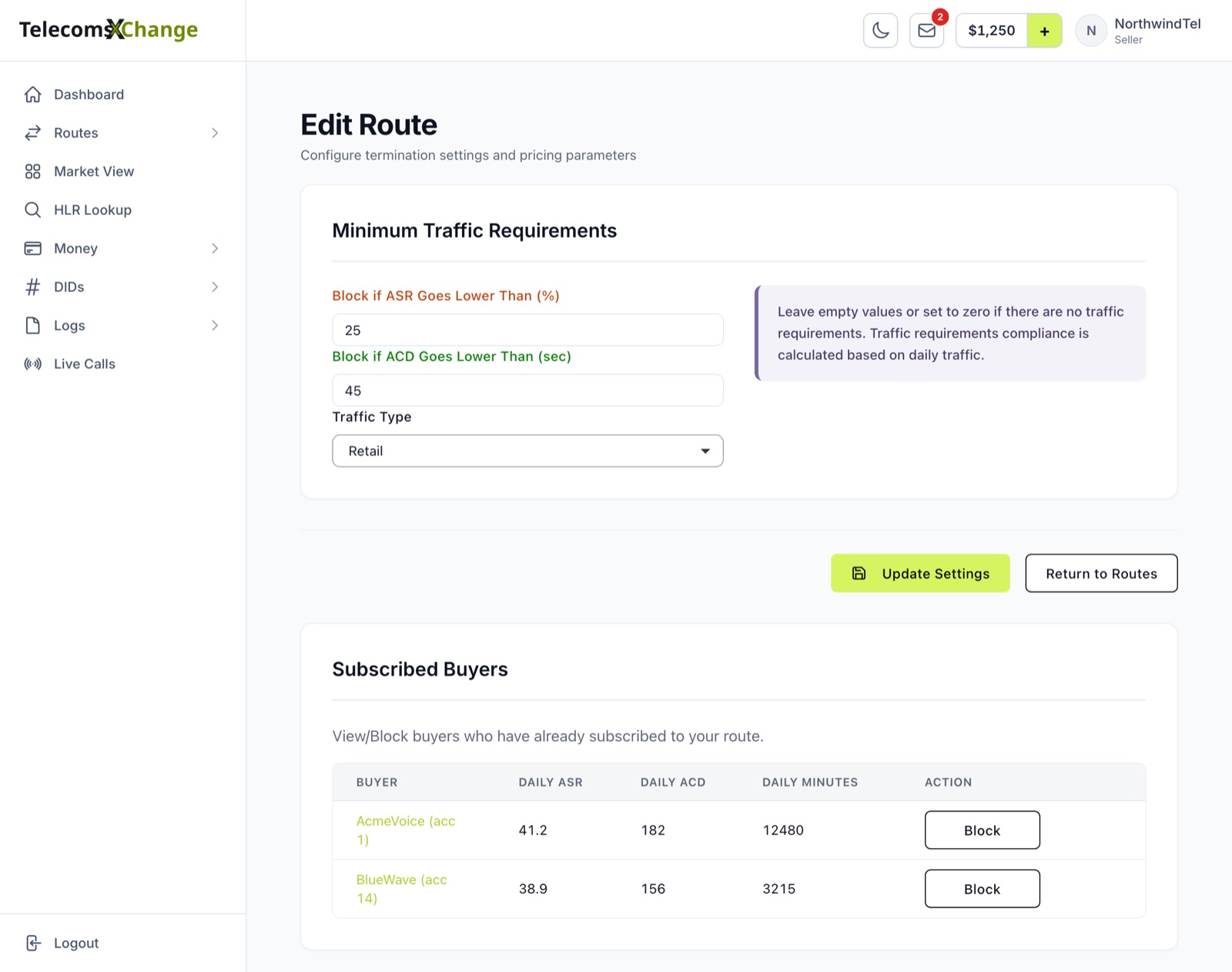1232x972 pixels.
Task: Open AcmeVoice (acc 1) buyer link
Action: (406, 830)
